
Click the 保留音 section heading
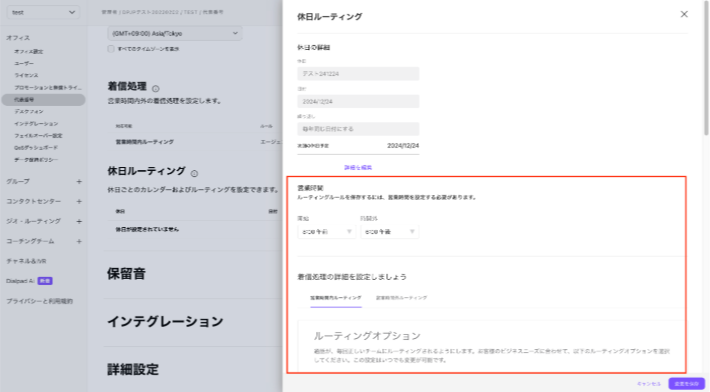click(126, 274)
